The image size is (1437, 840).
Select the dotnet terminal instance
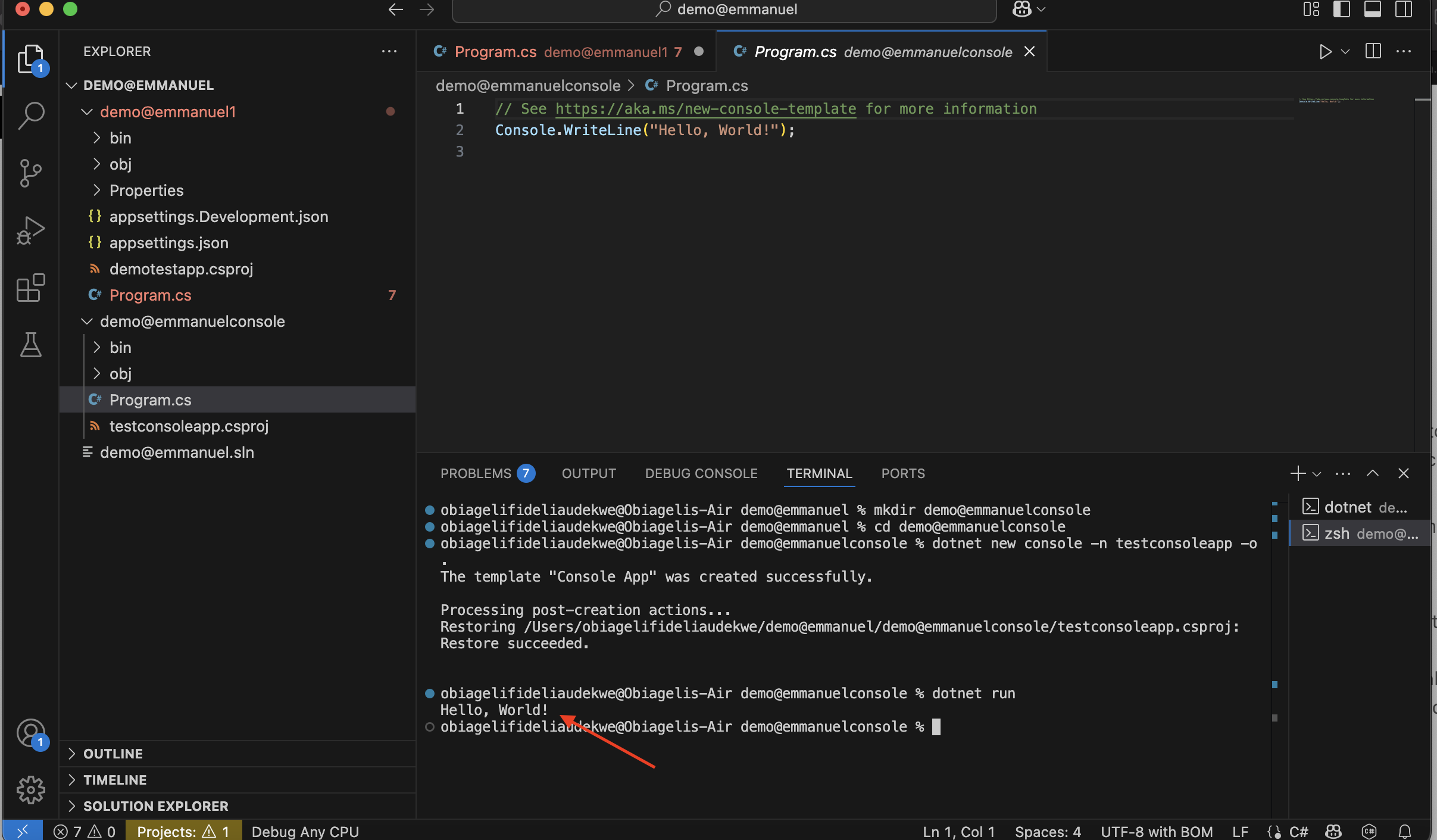[1360, 507]
